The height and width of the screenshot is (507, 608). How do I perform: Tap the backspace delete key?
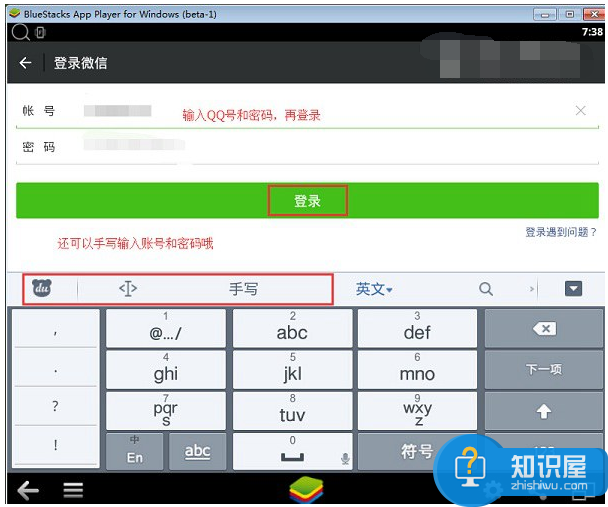click(x=544, y=328)
